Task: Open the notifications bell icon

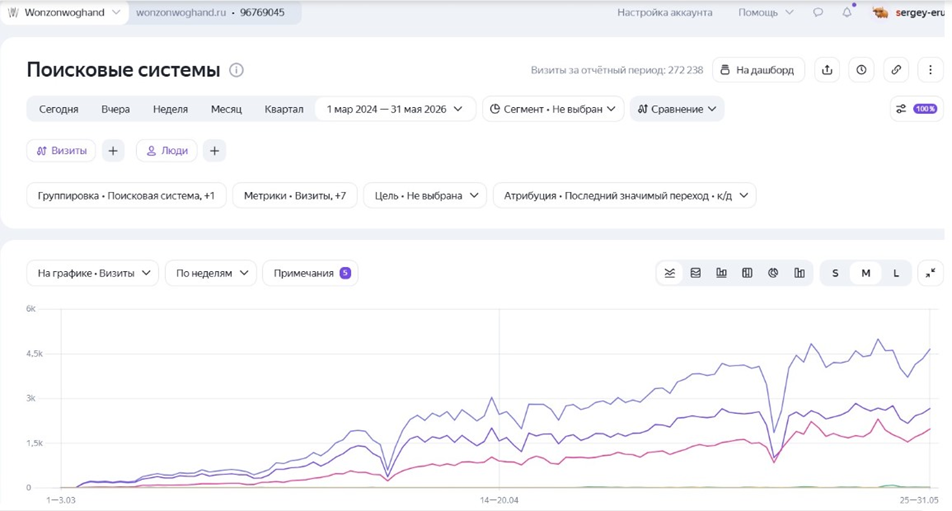Action: coord(847,12)
